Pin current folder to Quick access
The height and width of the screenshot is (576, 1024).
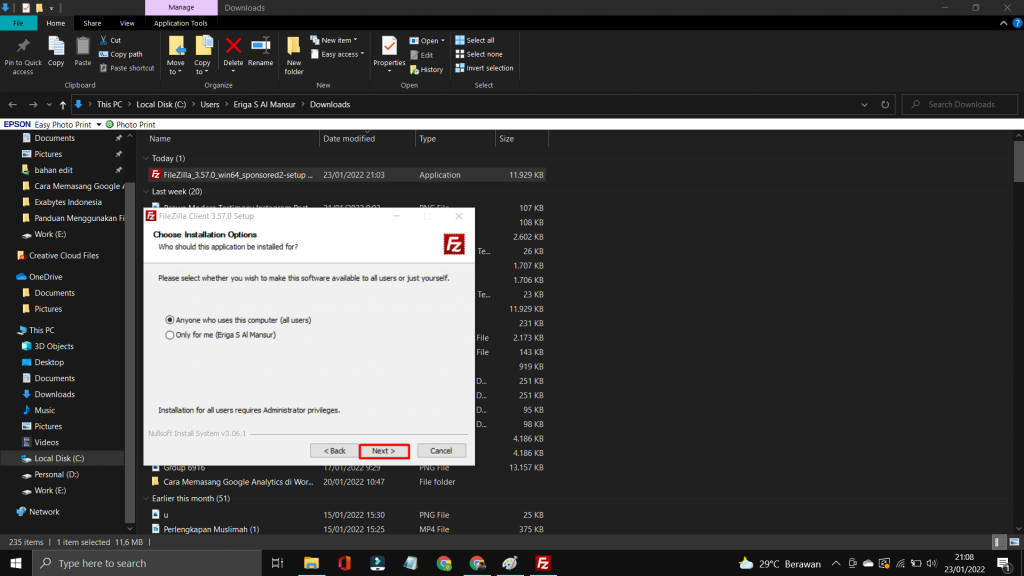(22, 55)
